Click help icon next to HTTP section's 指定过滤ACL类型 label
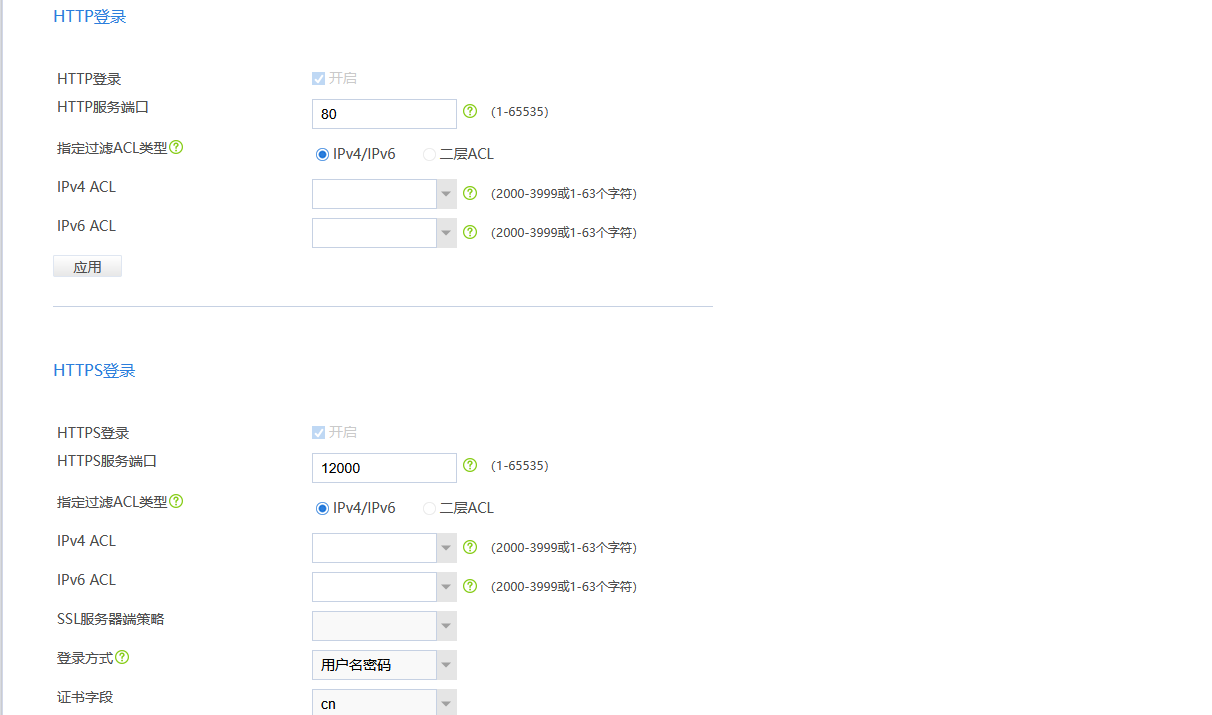 (x=176, y=147)
